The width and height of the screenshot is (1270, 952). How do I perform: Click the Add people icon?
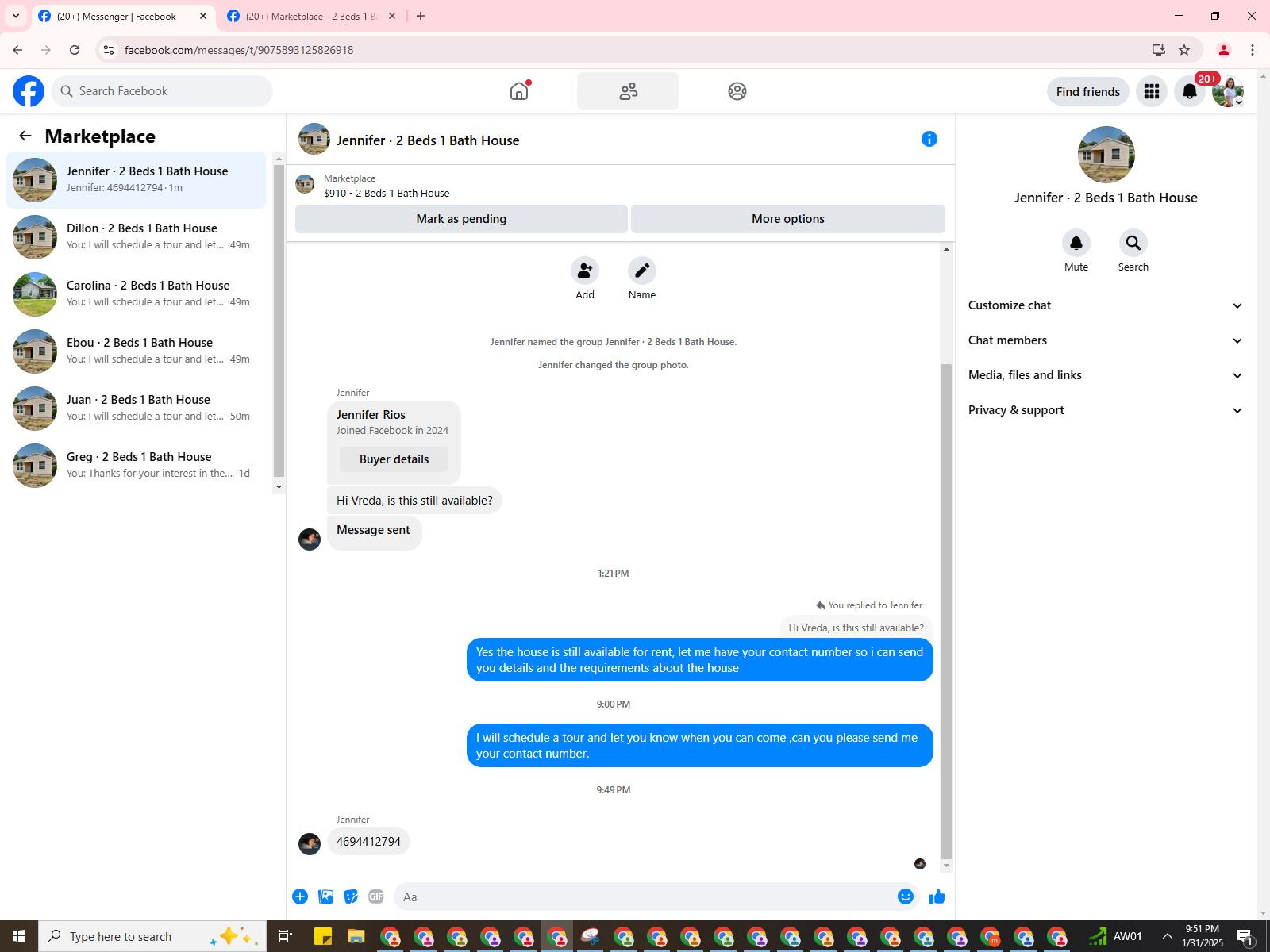coord(585,271)
